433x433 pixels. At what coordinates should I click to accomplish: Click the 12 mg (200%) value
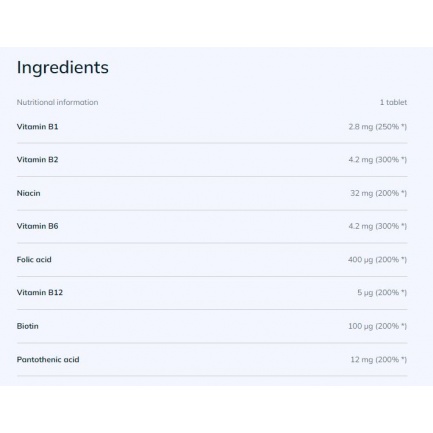click(379, 360)
